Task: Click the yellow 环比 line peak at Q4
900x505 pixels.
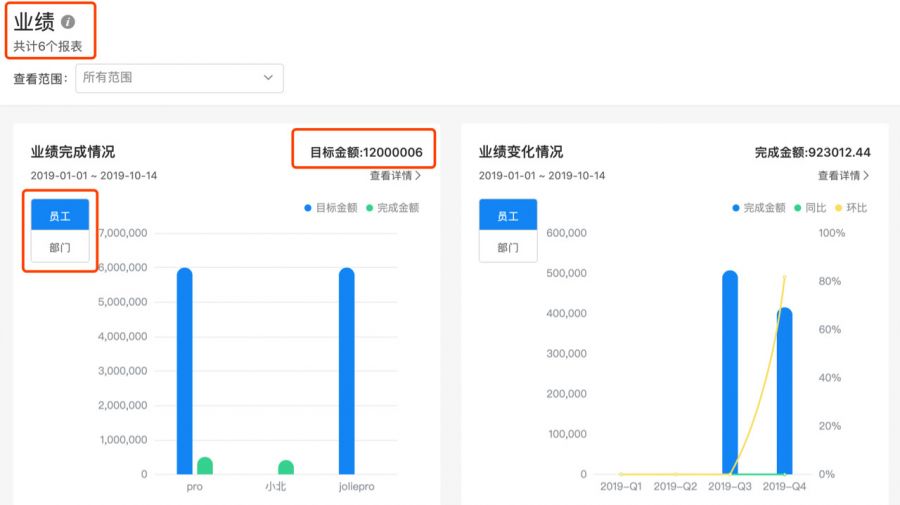Action: (784, 277)
